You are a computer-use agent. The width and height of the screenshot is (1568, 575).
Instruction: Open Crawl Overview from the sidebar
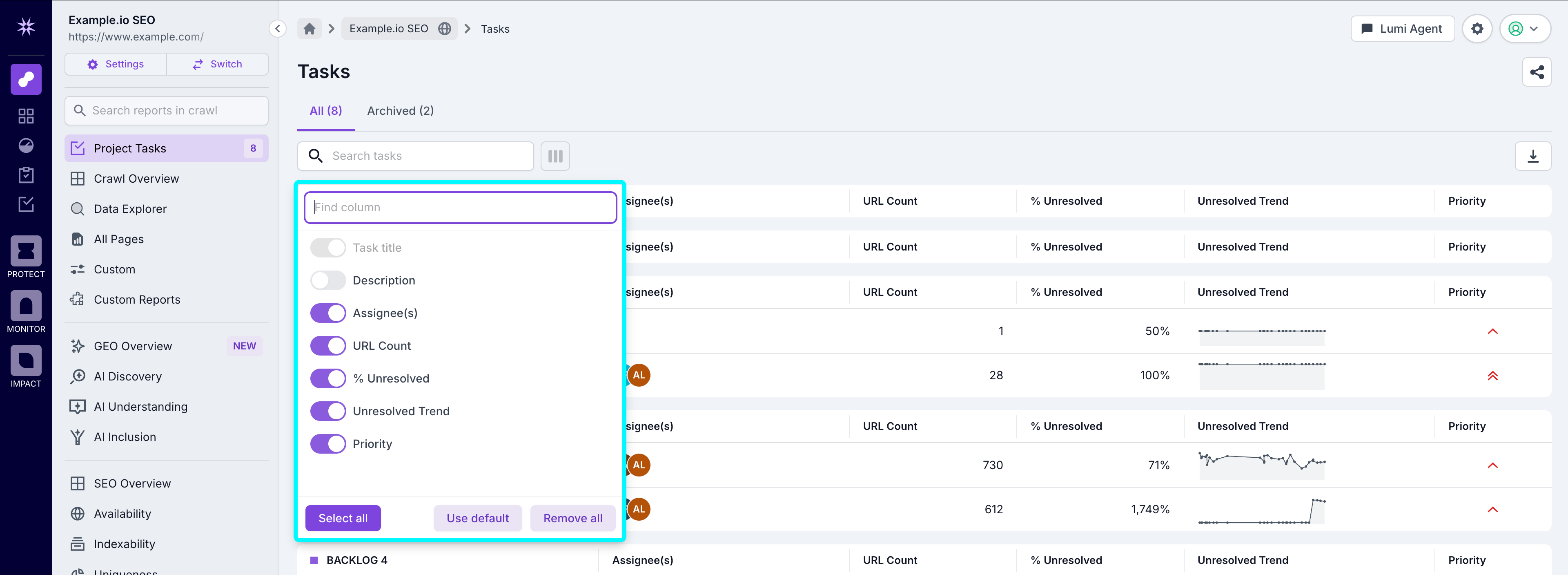click(136, 179)
